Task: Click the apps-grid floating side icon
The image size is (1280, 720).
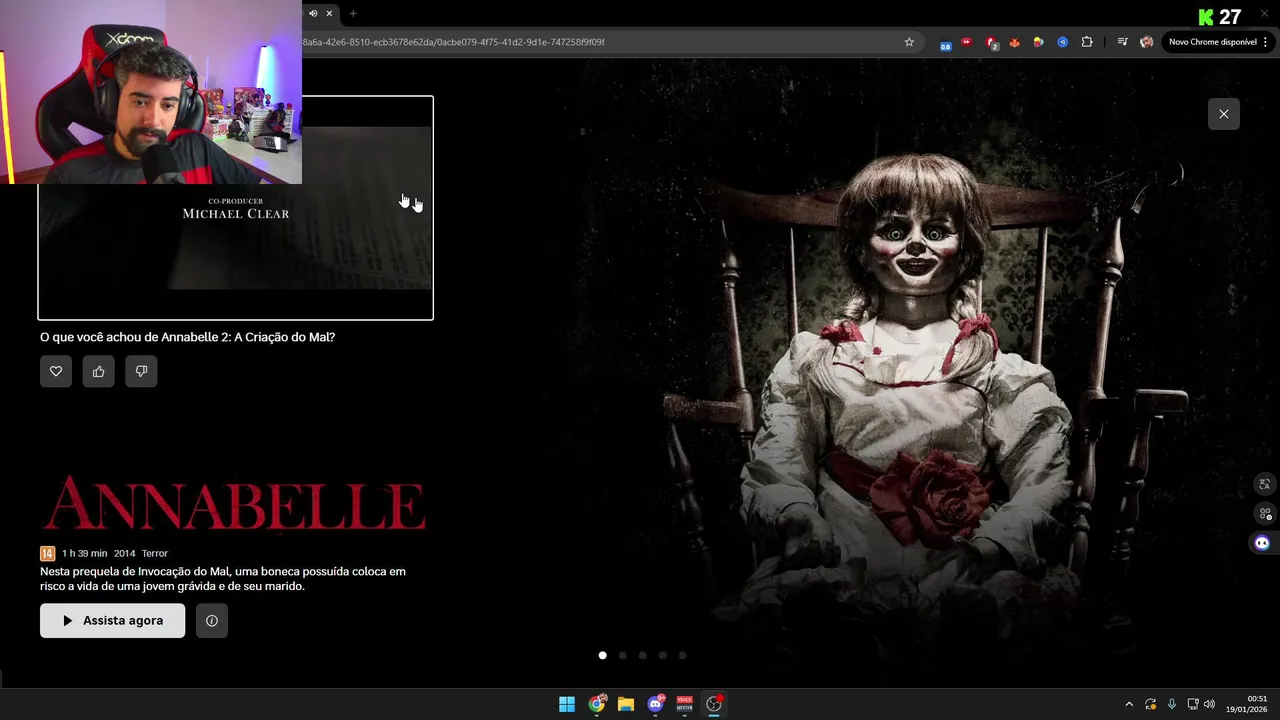Action: click(1264, 513)
